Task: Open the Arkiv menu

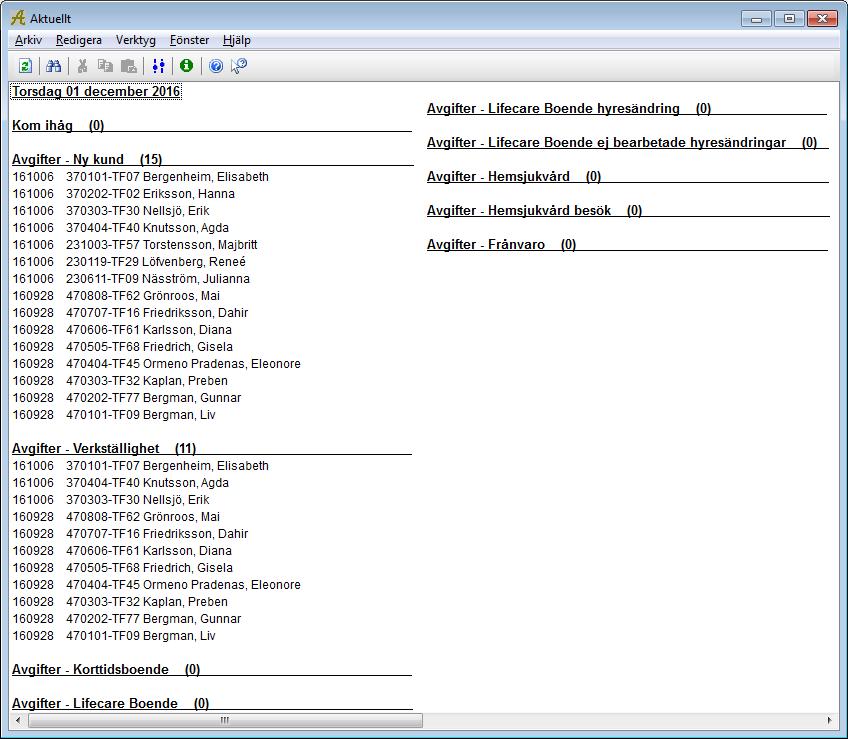Action: click(28, 40)
